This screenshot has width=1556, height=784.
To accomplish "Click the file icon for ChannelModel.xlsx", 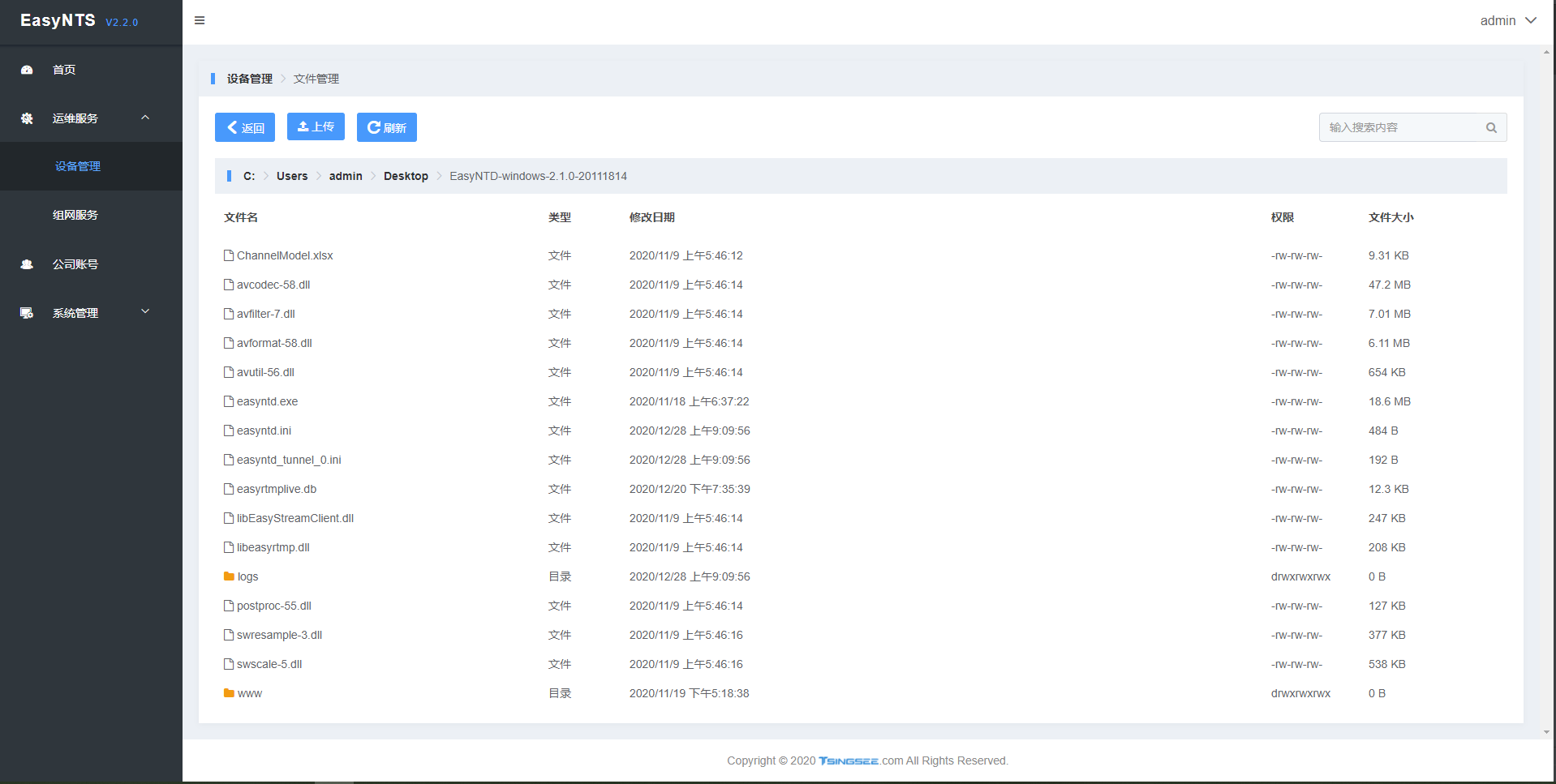I will (229, 255).
